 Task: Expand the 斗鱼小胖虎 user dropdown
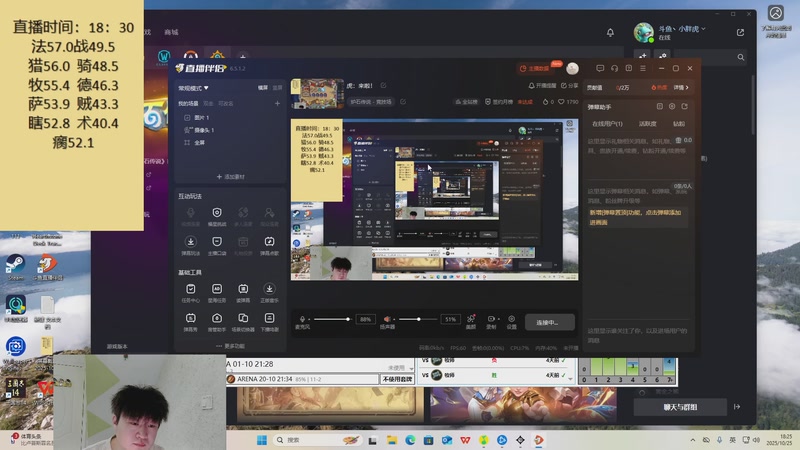click(682, 29)
